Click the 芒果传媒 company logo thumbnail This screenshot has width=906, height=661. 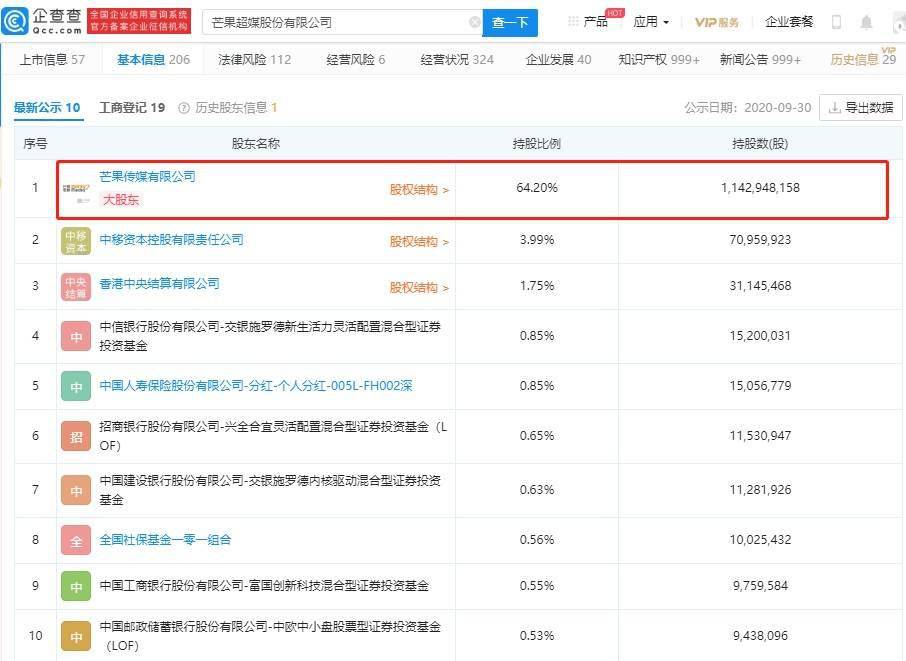coord(76,191)
